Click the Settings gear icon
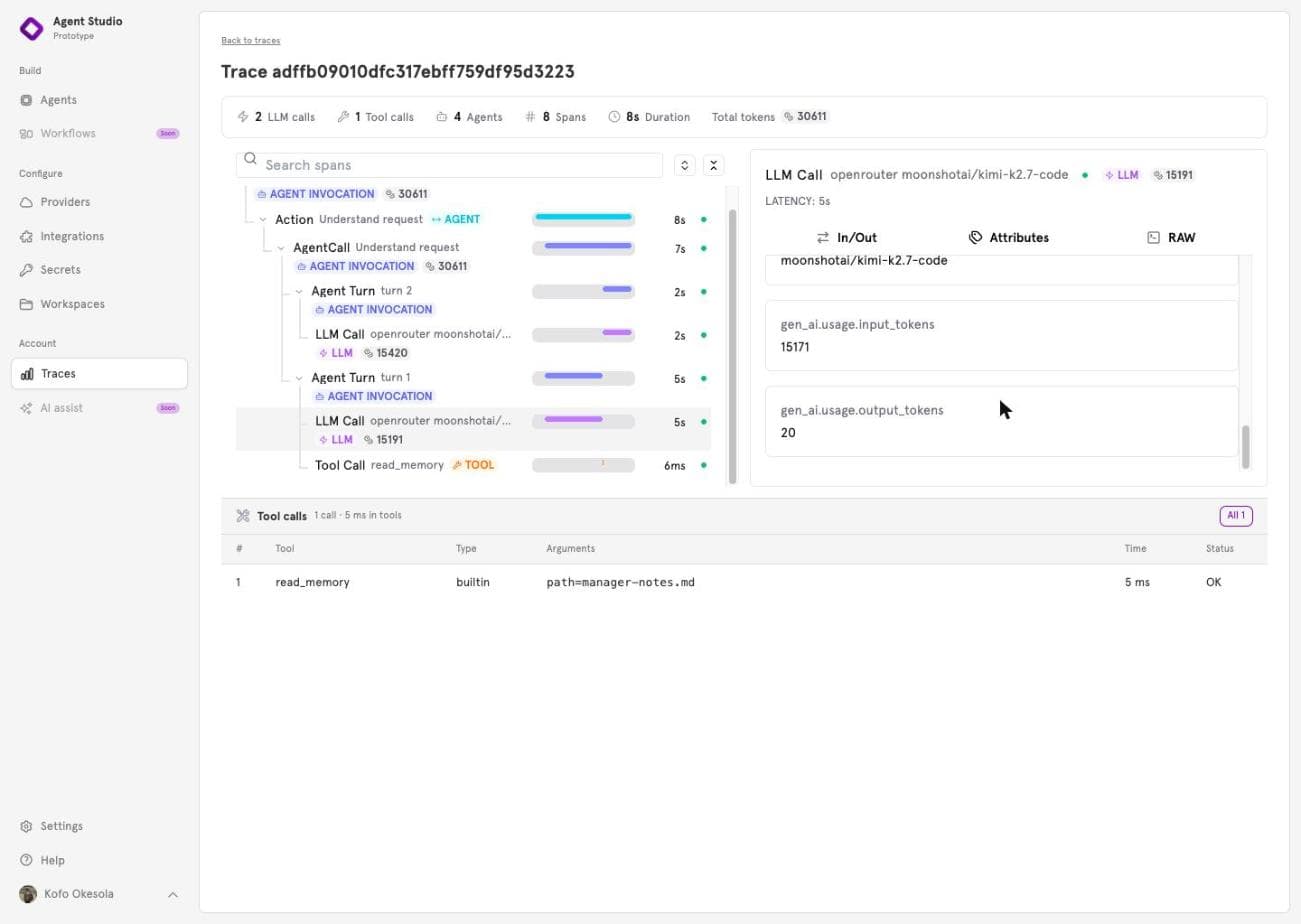This screenshot has width=1301, height=924. coord(26,826)
